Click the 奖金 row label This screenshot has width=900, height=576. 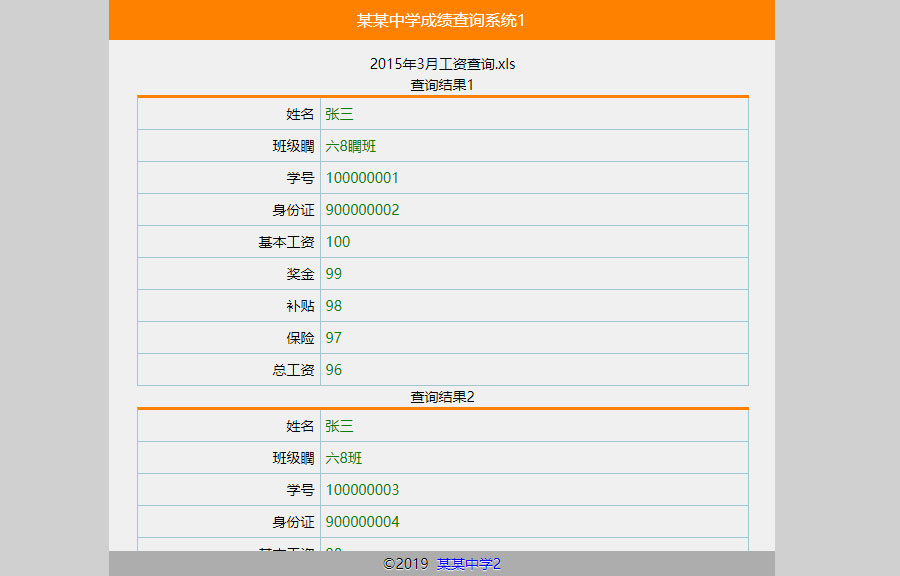[300, 274]
